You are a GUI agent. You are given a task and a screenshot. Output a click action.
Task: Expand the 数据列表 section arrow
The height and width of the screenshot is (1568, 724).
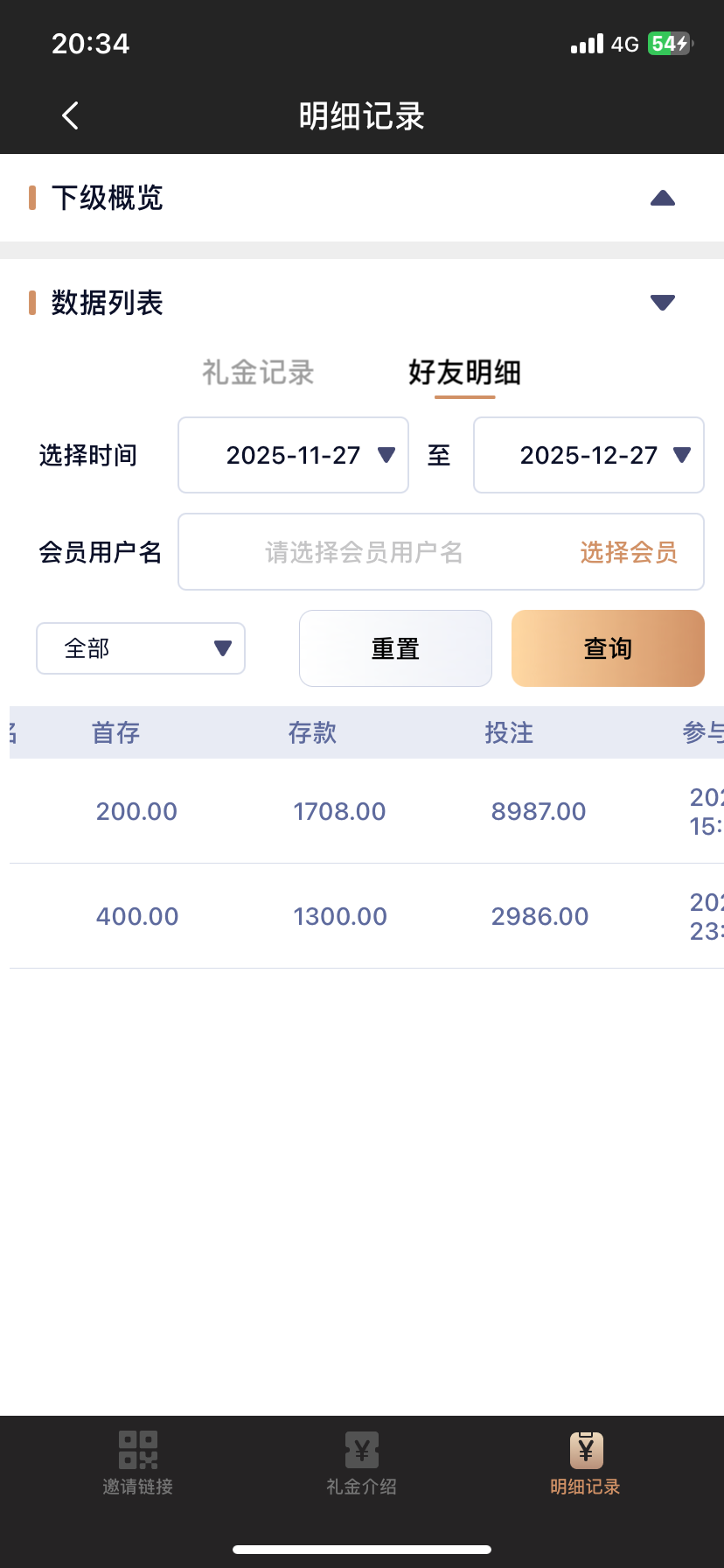click(662, 303)
